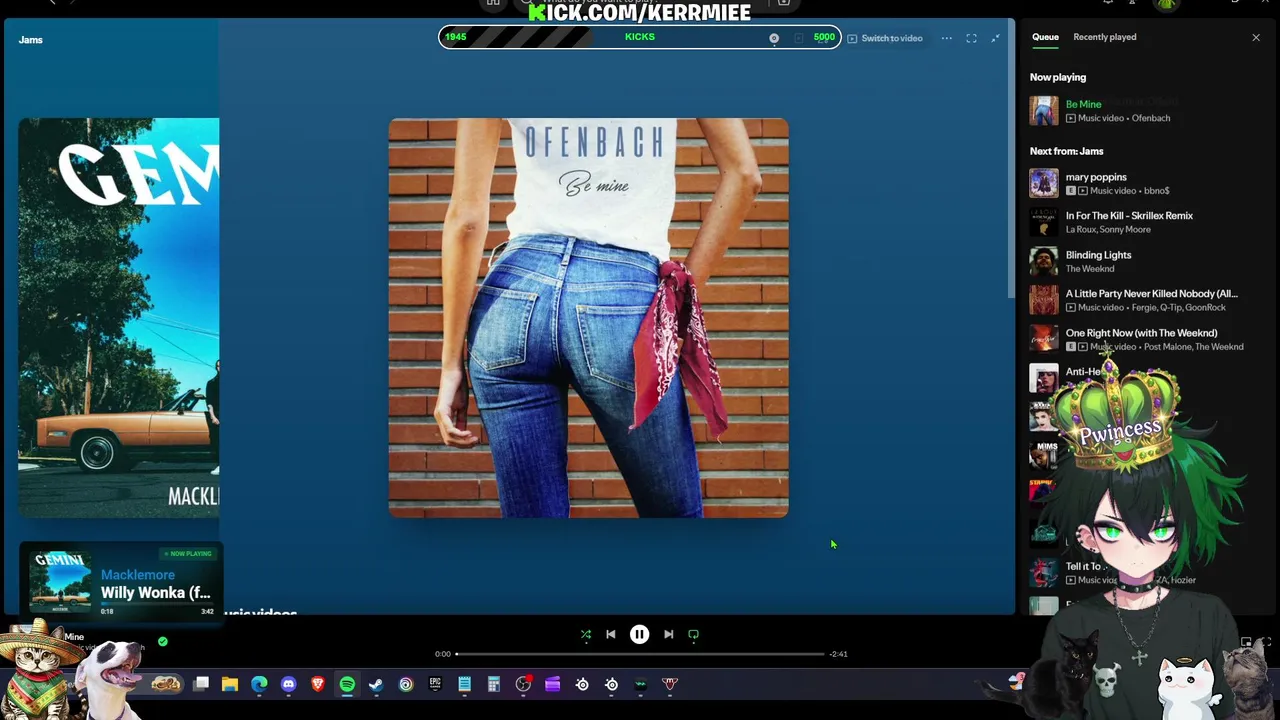1280x720 pixels.
Task: Click Switch to video
Action: (x=885, y=38)
